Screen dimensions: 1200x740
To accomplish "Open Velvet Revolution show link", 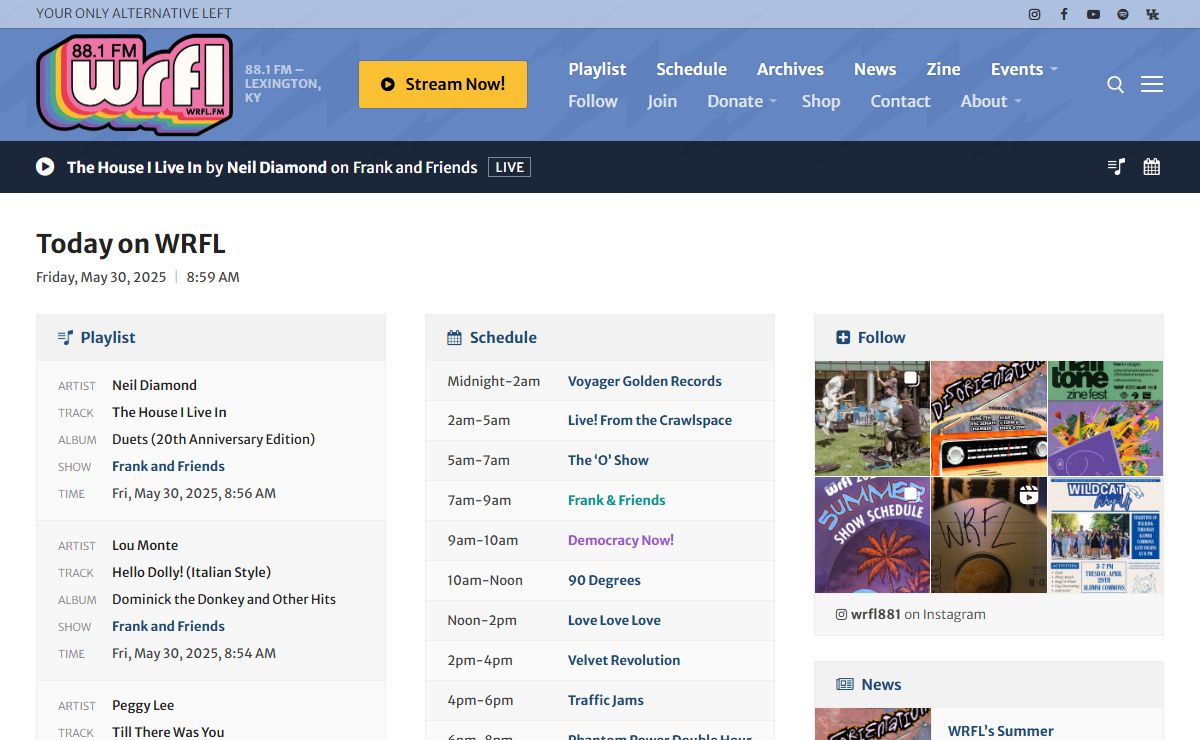I will coord(624,660).
